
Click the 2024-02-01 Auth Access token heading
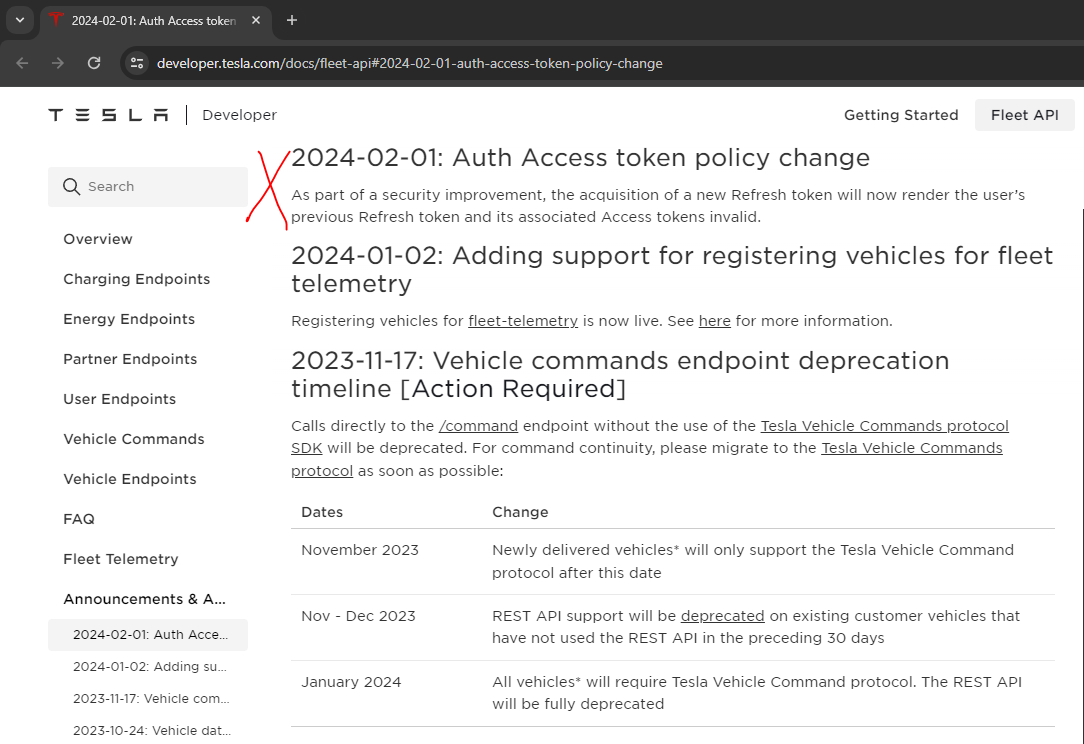tap(580, 158)
